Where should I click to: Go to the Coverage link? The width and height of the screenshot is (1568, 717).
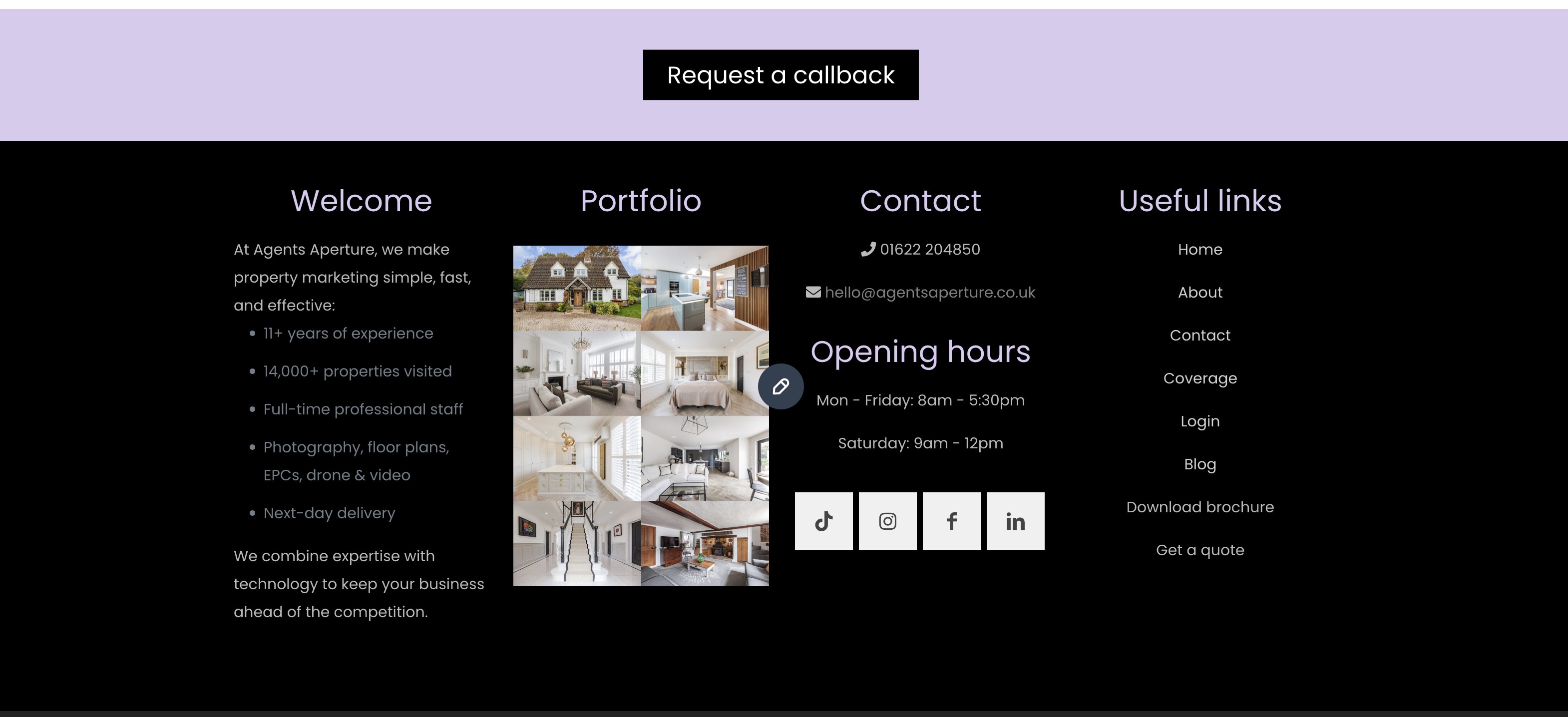pyautogui.click(x=1200, y=378)
